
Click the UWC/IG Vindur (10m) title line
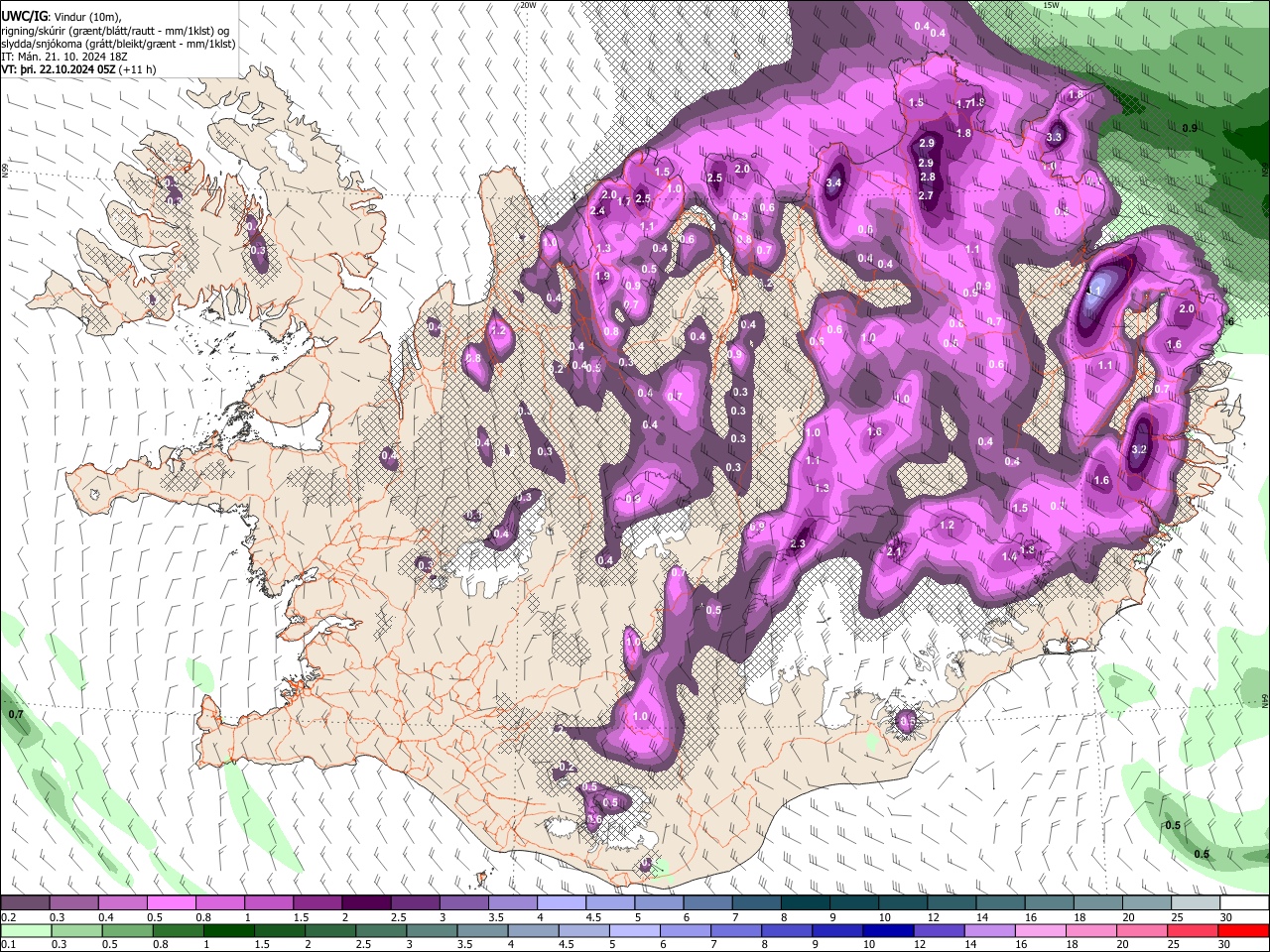click(62, 17)
